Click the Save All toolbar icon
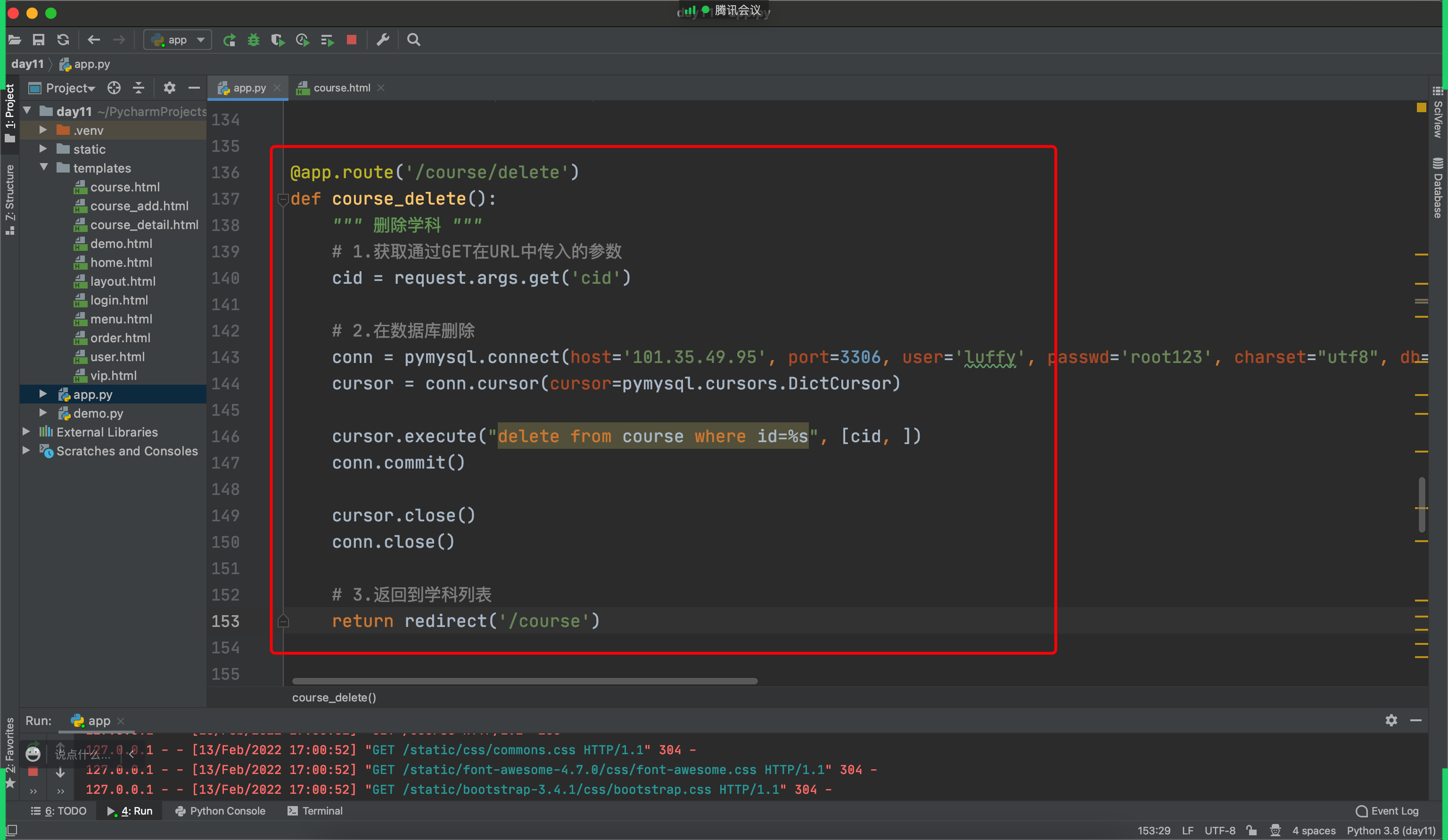The height and width of the screenshot is (840, 1448). [x=39, y=40]
